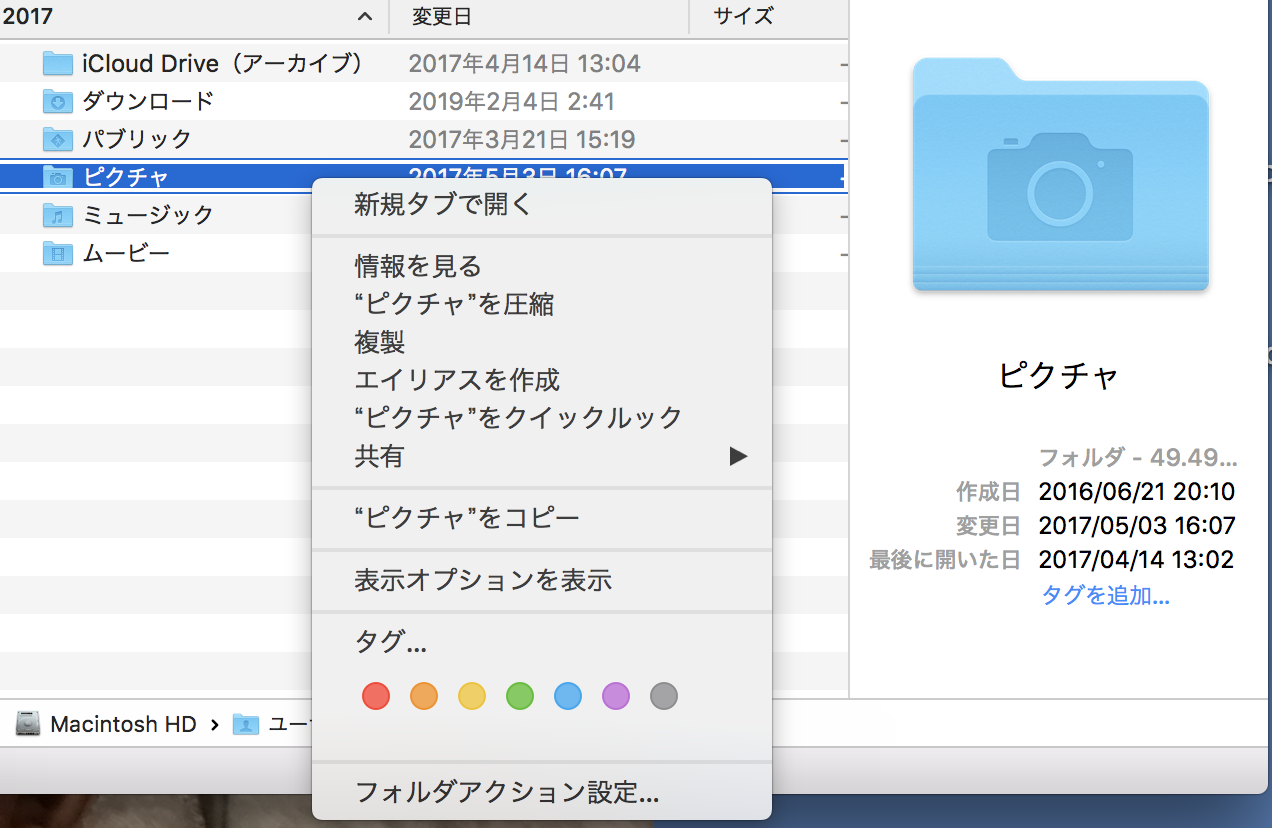Apply the green tag color

pyautogui.click(x=520, y=696)
